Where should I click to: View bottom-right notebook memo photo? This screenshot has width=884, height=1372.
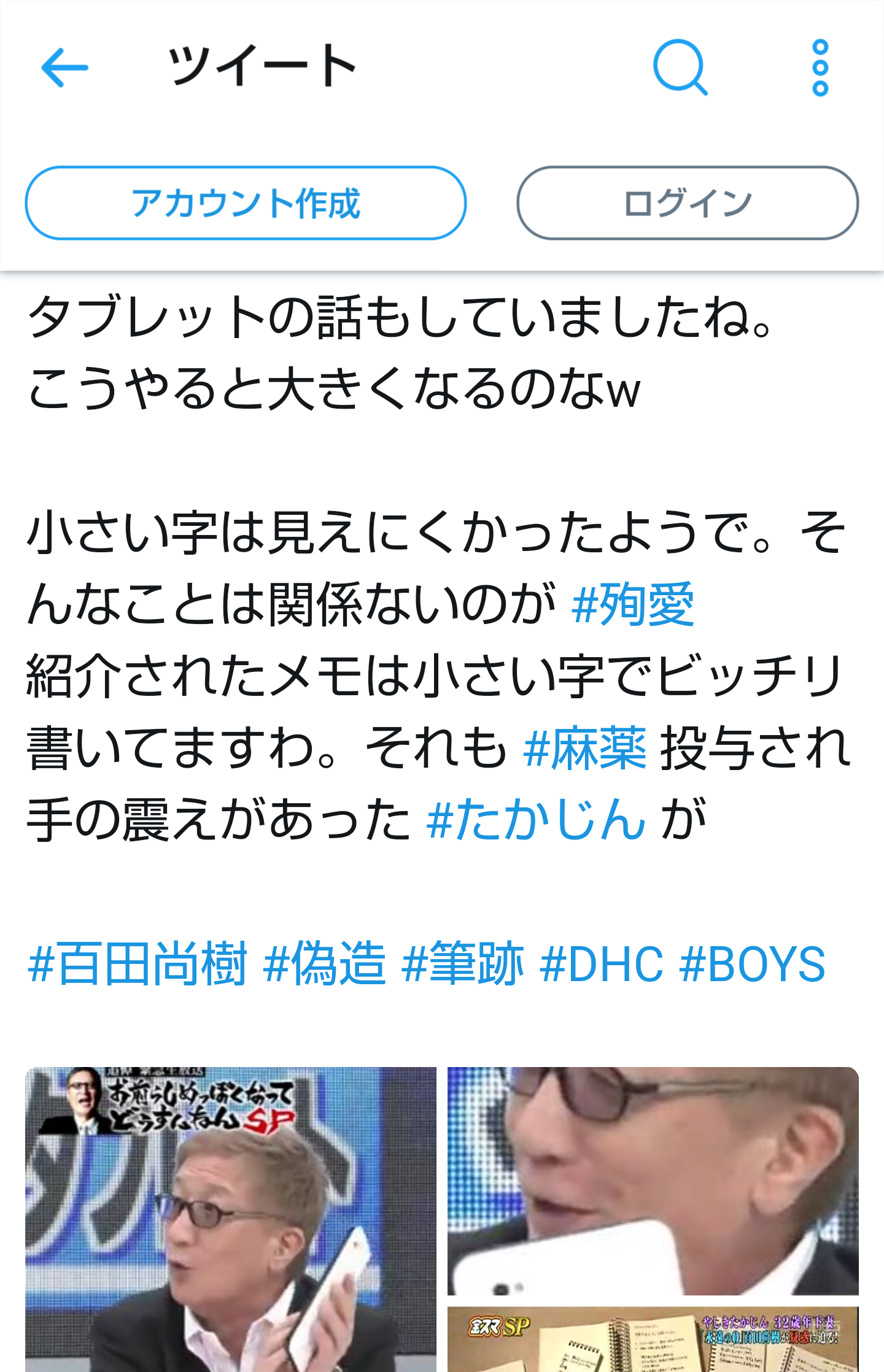pyautogui.click(x=653, y=1339)
